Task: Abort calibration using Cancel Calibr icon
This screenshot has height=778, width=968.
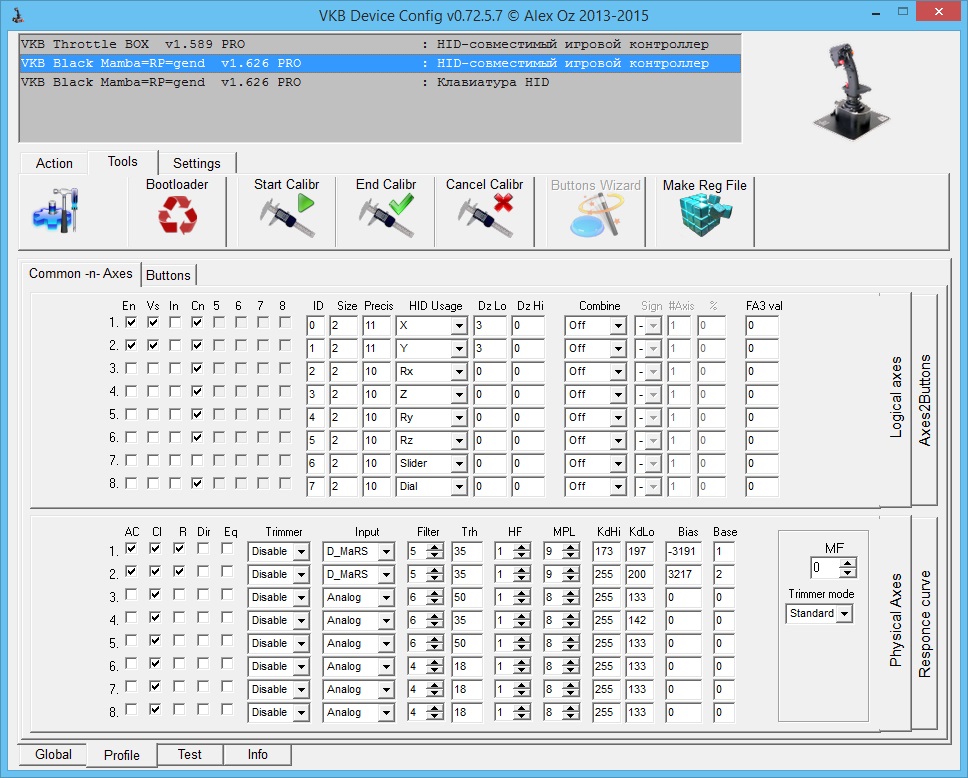Action: 485,215
